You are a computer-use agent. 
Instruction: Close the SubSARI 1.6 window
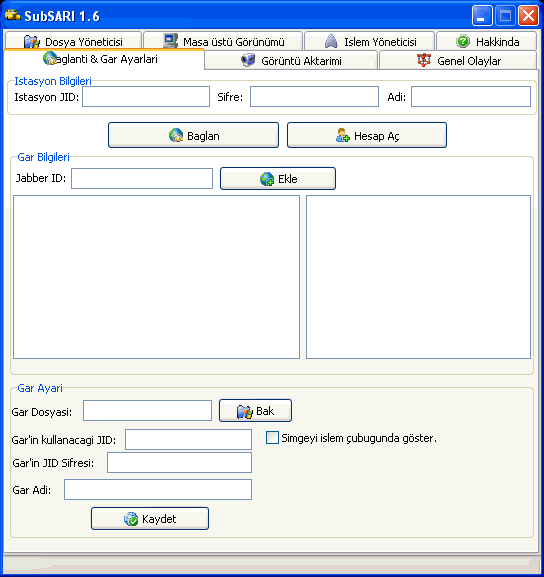point(529,15)
